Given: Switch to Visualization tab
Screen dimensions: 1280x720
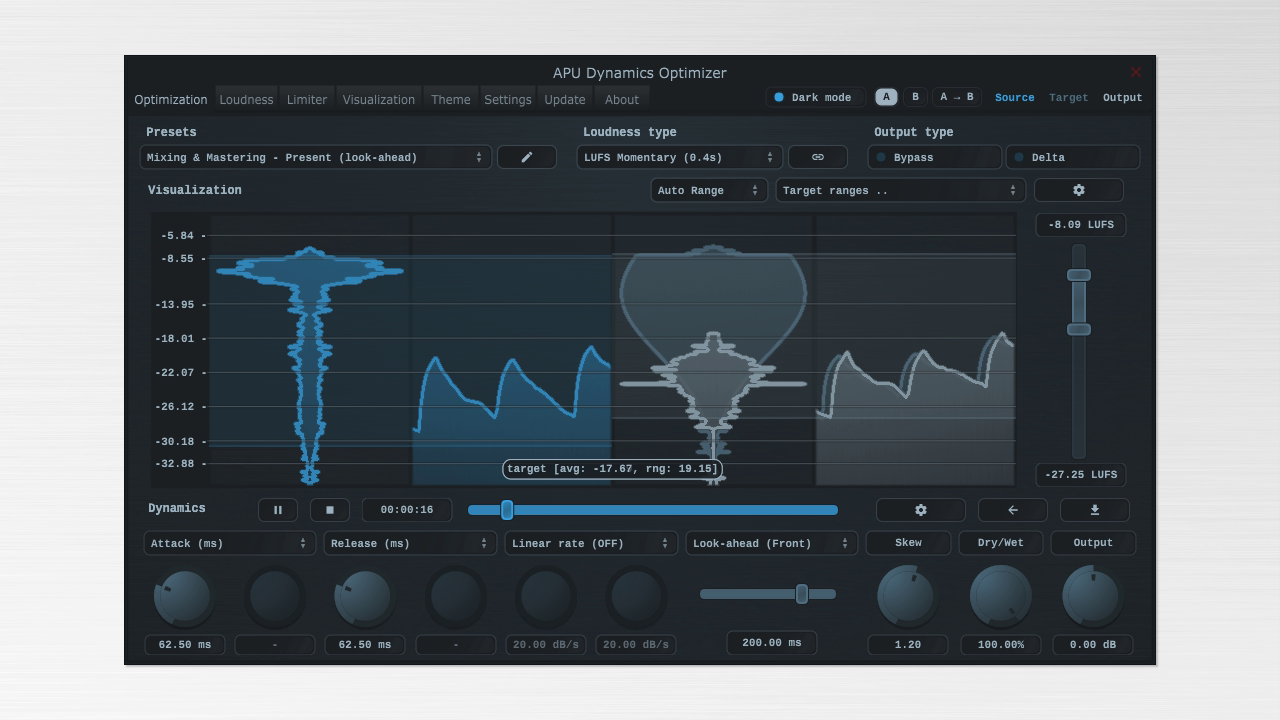Looking at the screenshot, I should (378, 99).
